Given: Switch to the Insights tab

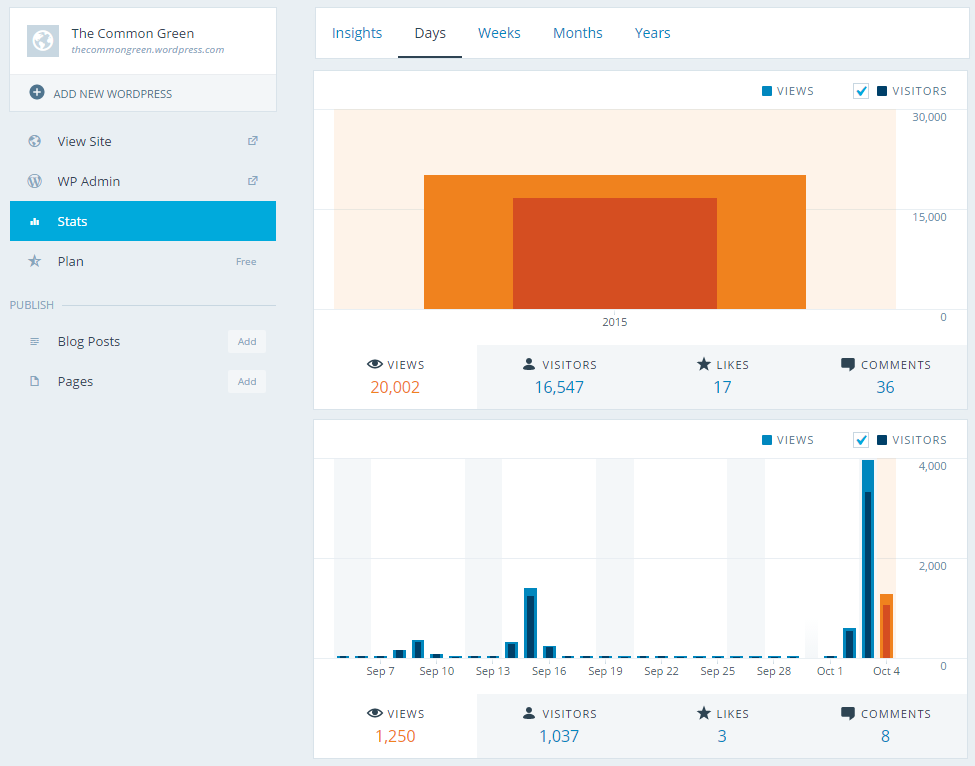Looking at the screenshot, I should 357,33.
